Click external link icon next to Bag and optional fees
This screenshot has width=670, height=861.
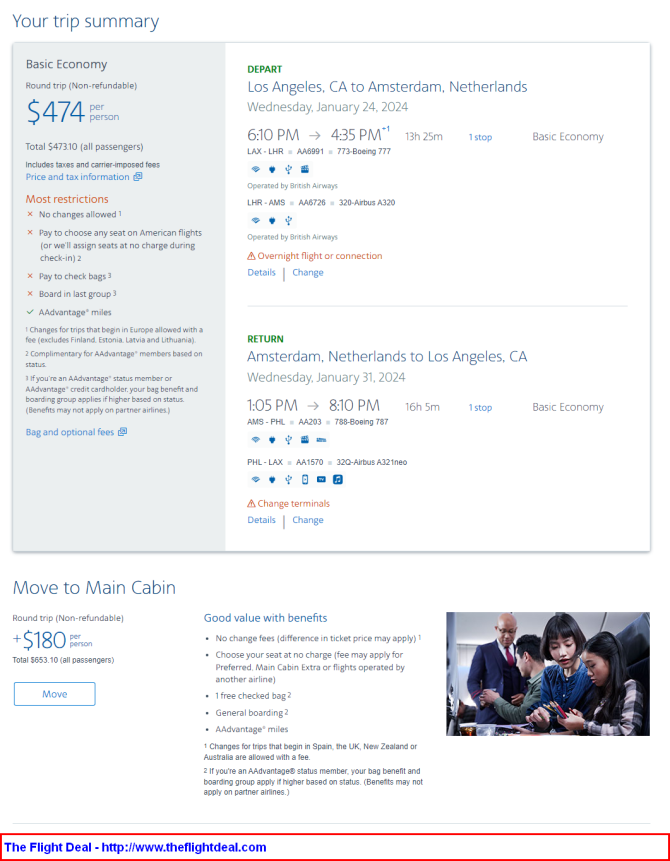click(x=122, y=432)
